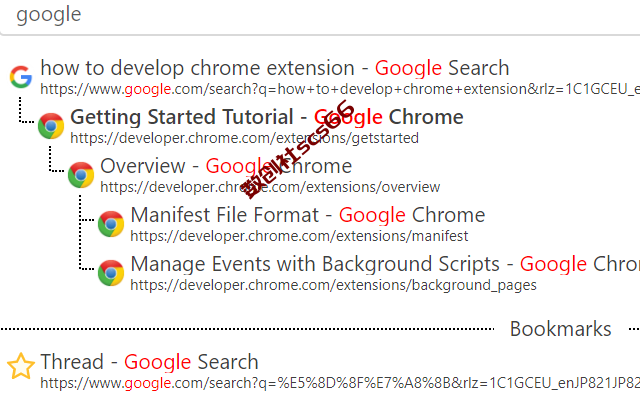This screenshot has width=640, height=400.
Task: Open the google.com search URL of first result
Action: [x=340, y=89]
